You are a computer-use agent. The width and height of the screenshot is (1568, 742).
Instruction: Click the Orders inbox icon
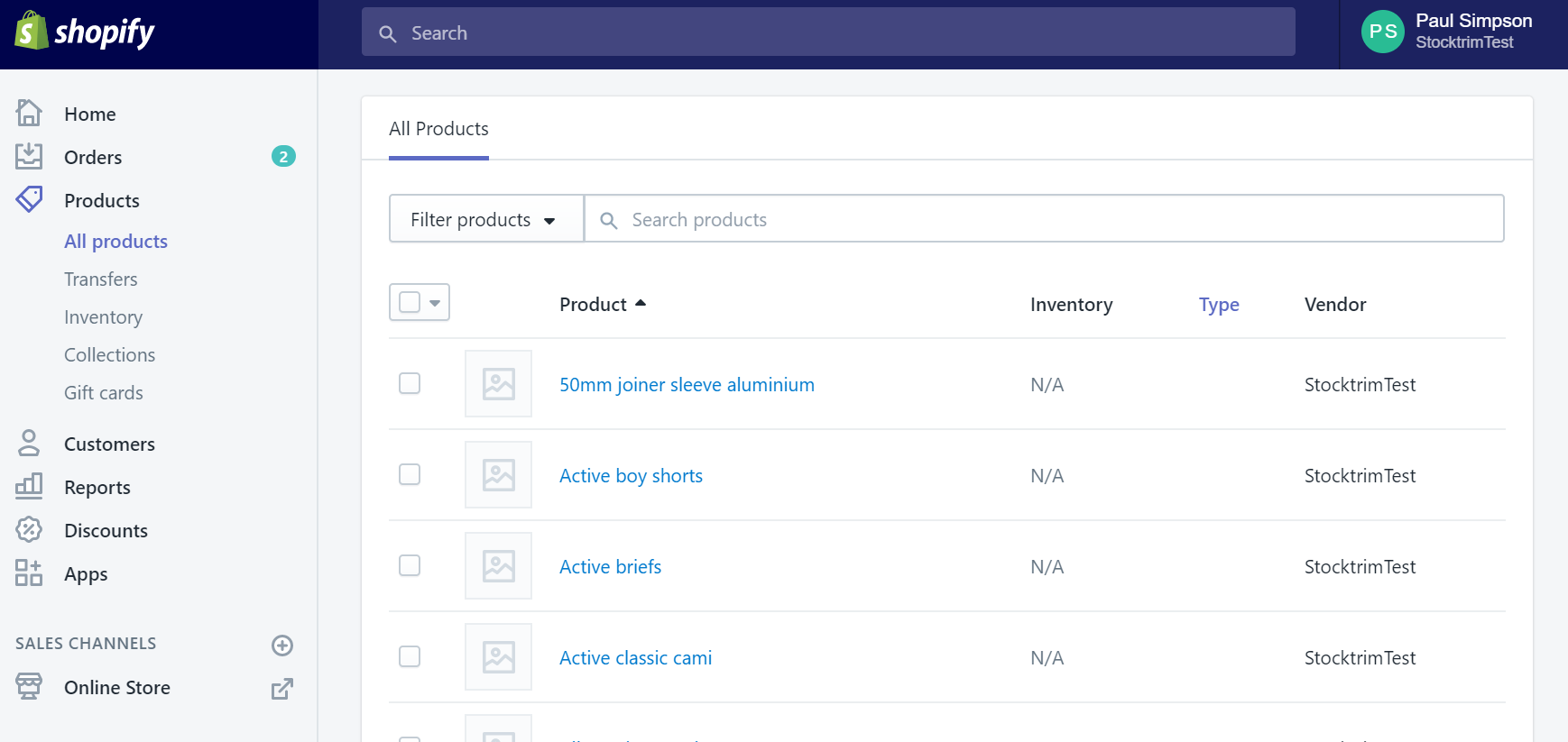[x=29, y=156]
